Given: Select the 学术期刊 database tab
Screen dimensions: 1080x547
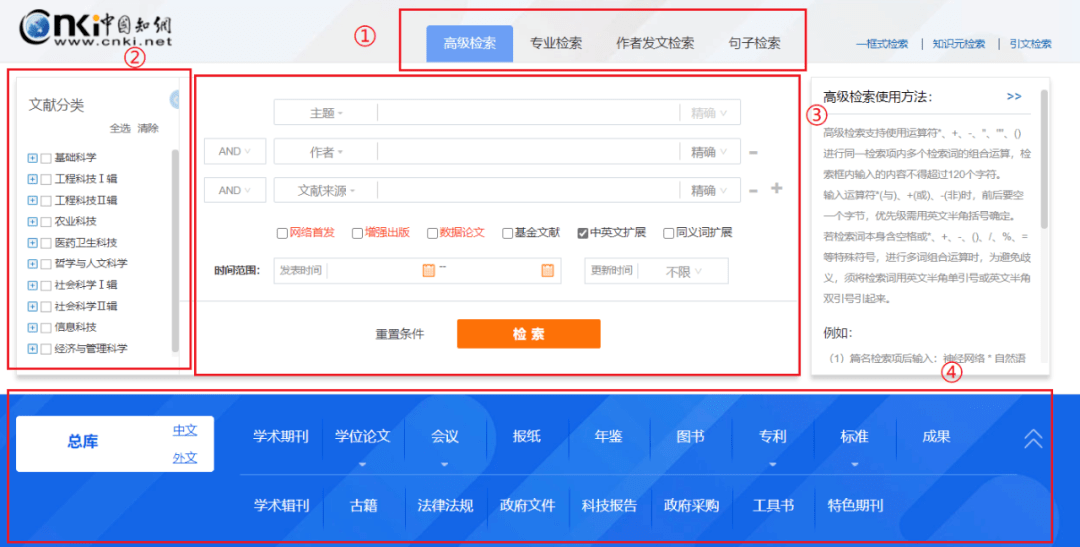Looking at the screenshot, I should point(281,437).
